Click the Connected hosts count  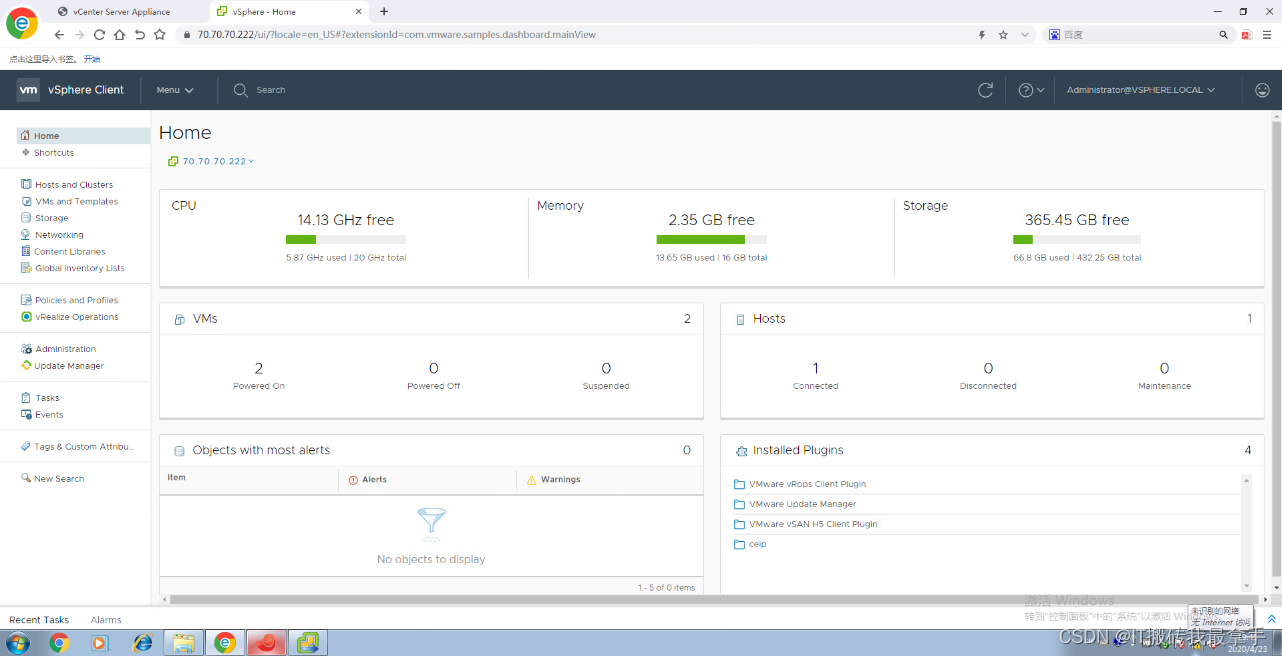tap(816, 368)
